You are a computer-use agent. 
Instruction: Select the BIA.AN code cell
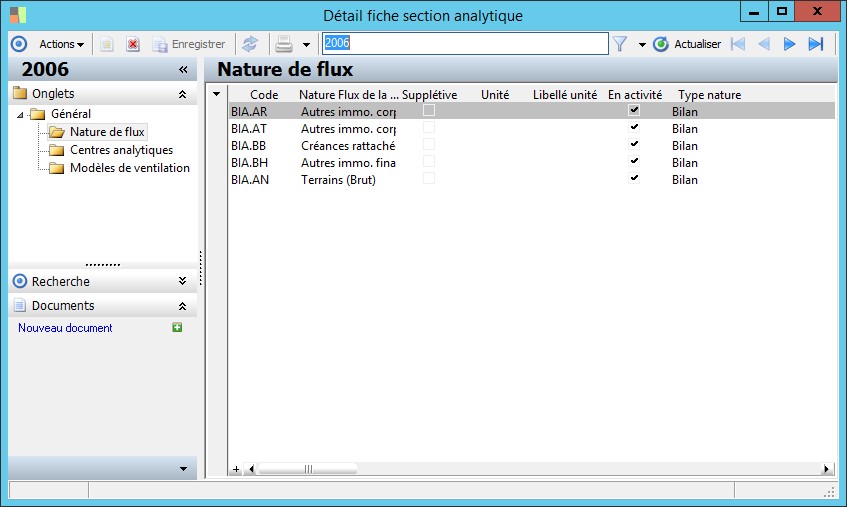click(250, 180)
